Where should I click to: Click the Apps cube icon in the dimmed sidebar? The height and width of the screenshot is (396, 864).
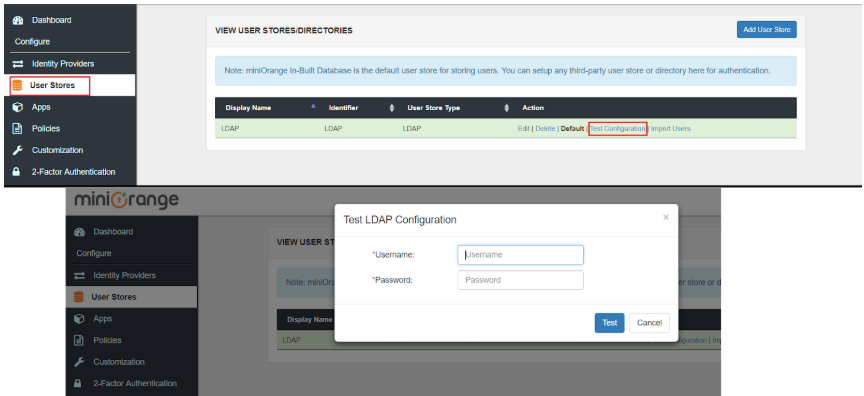coord(79,319)
